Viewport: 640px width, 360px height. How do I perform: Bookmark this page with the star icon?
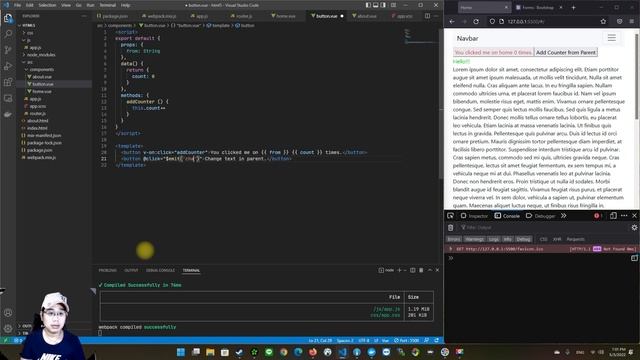(603, 22)
